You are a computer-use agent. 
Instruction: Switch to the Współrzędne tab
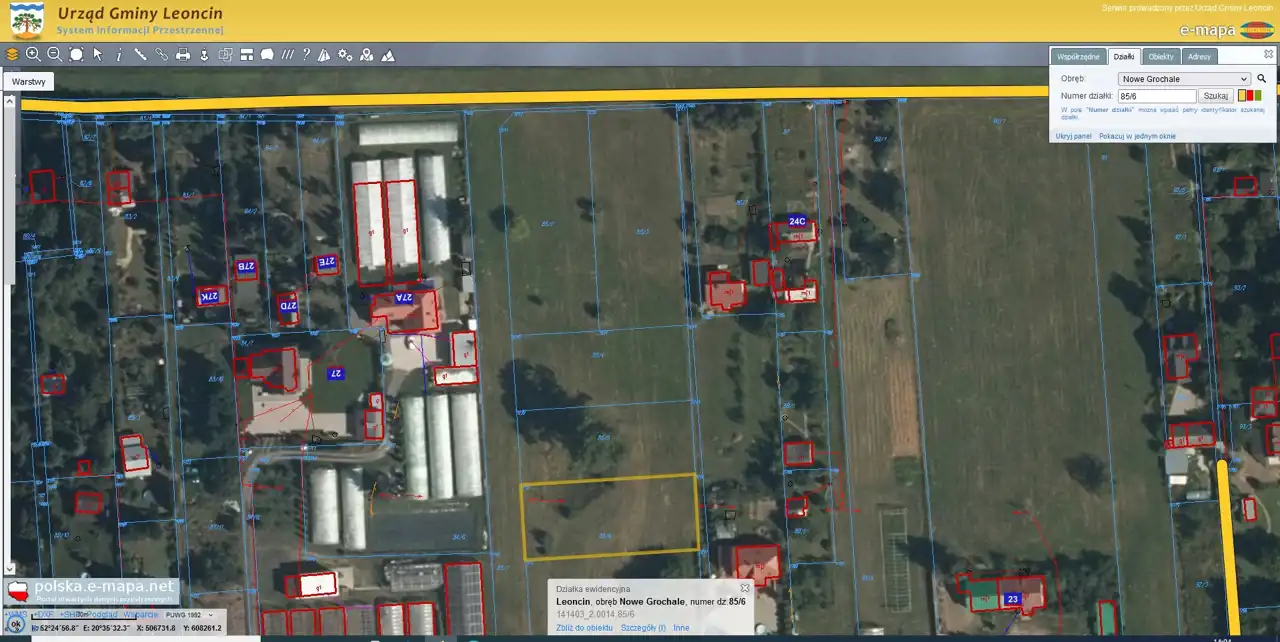pyautogui.click(x=1078, y=57)
